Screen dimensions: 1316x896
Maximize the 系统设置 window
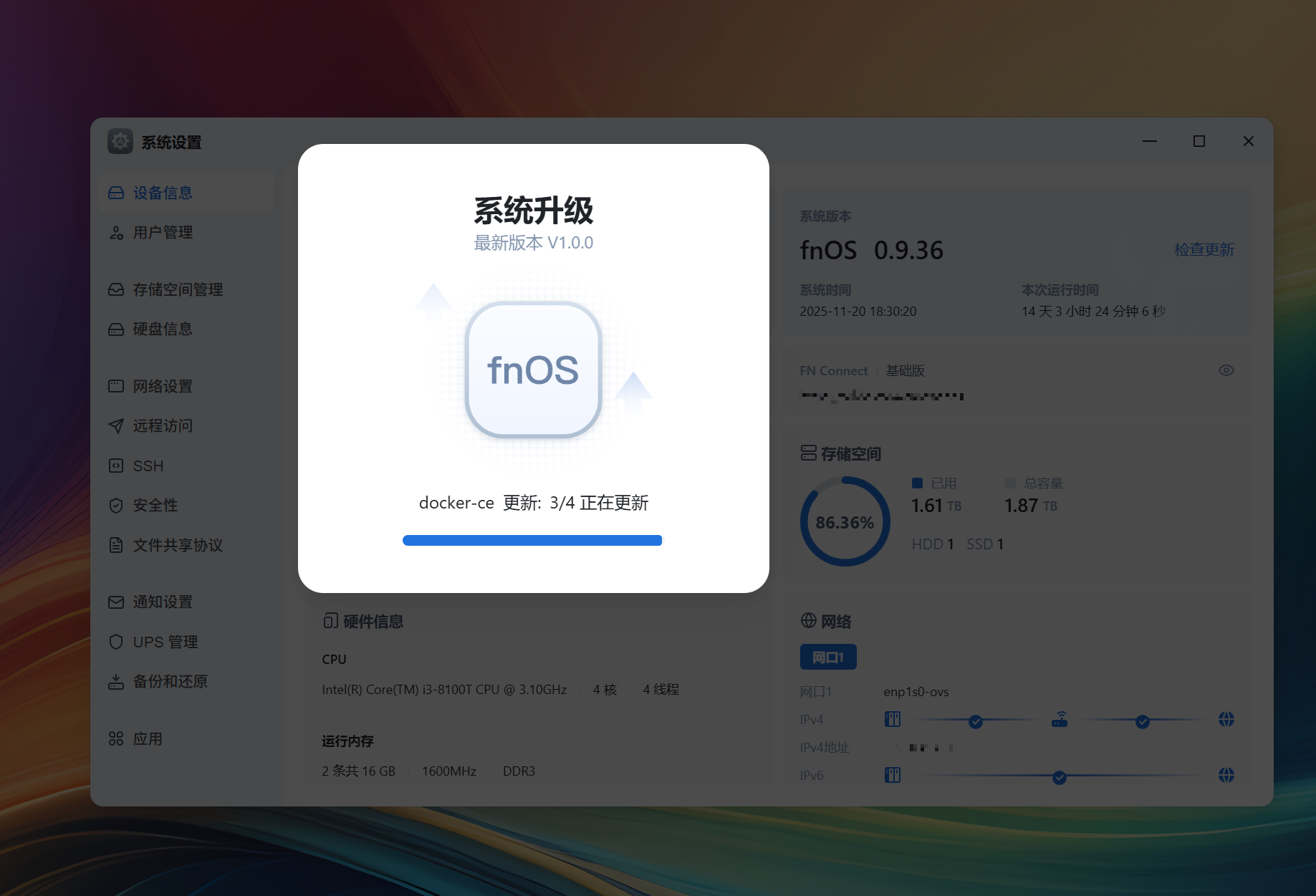click(x=1199, y=141)
